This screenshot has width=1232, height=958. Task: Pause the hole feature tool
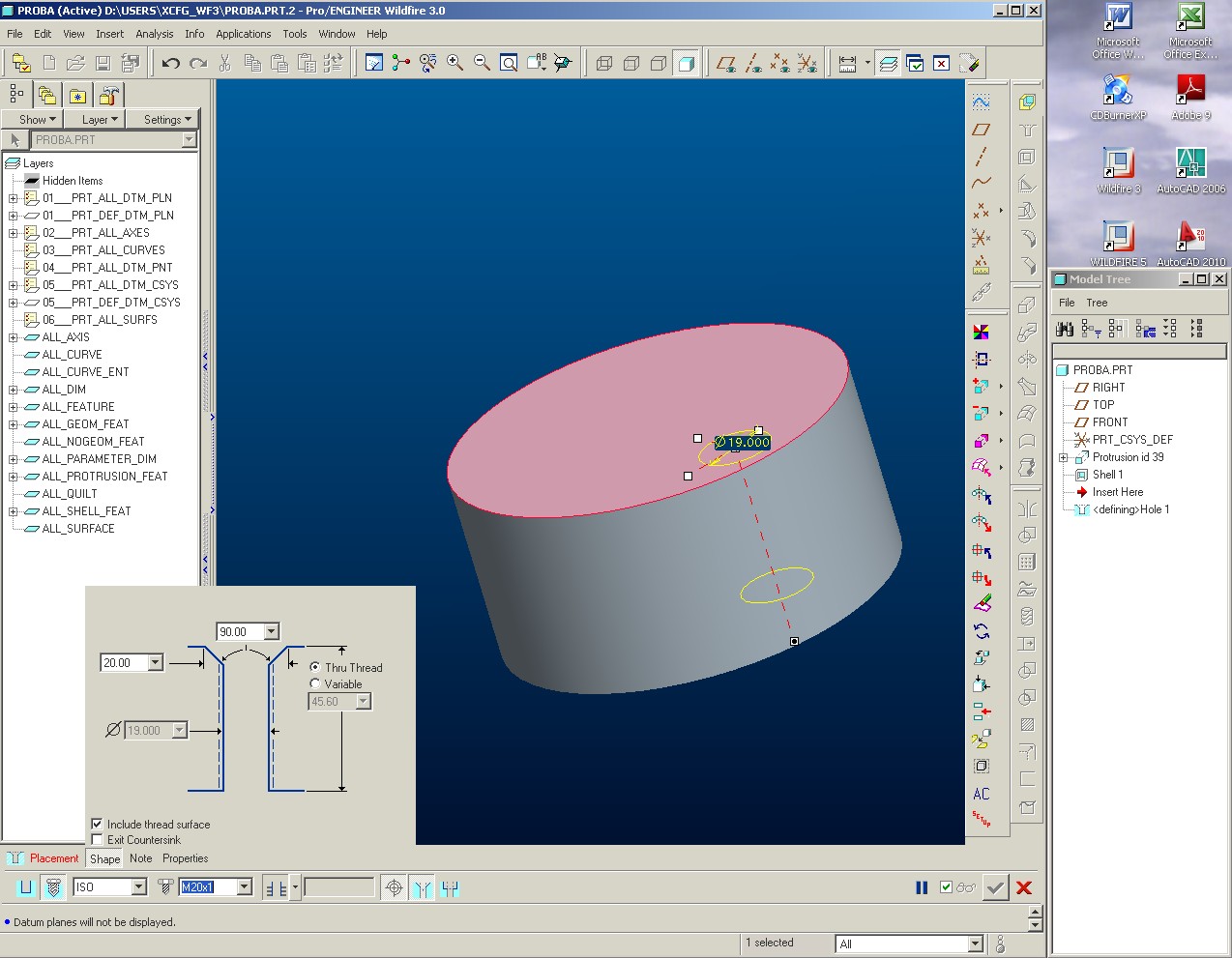pyautogui.click(x=922, y=887)
